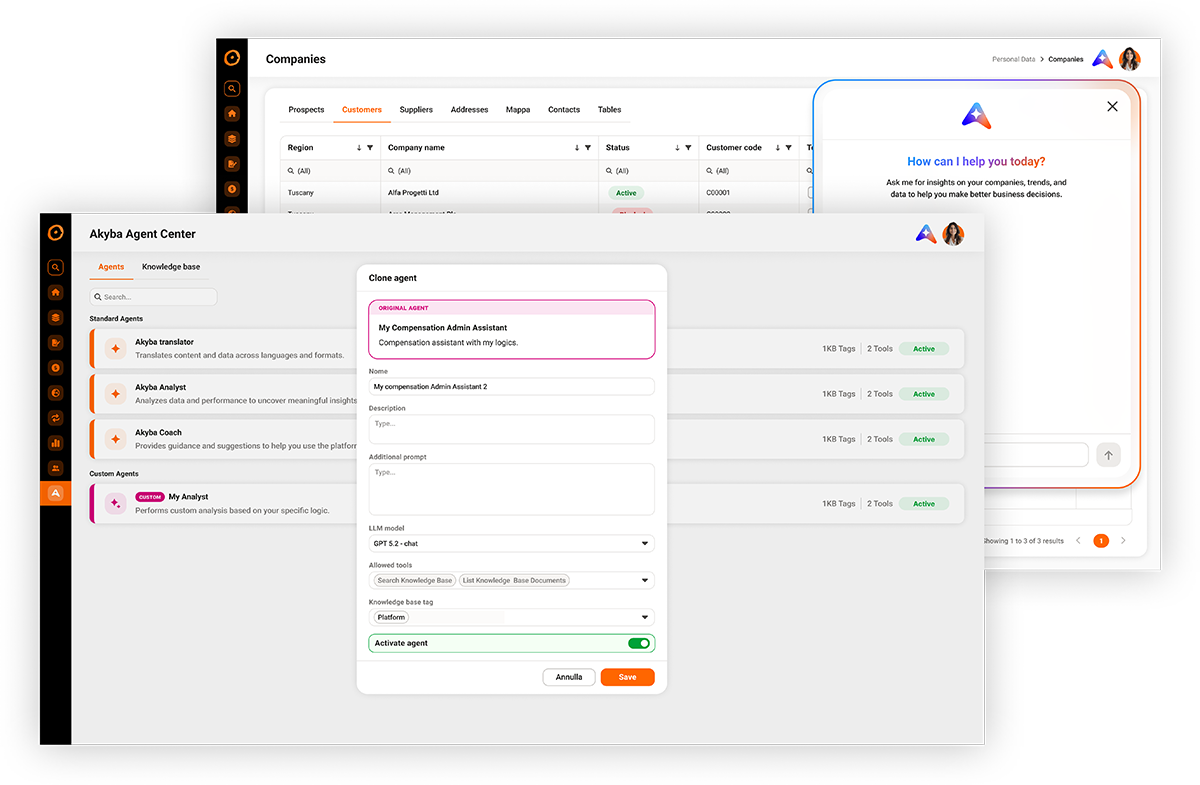Viewport: 1200px width, 785px height.
Task: Click the Nome input field in Clone agent
Action: coord(511,386)
